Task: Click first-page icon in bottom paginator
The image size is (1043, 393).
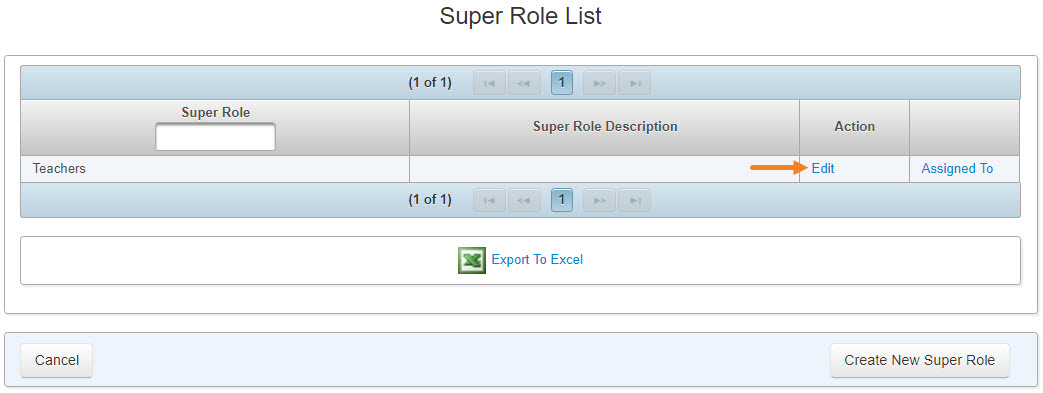Action: (490, 200)
